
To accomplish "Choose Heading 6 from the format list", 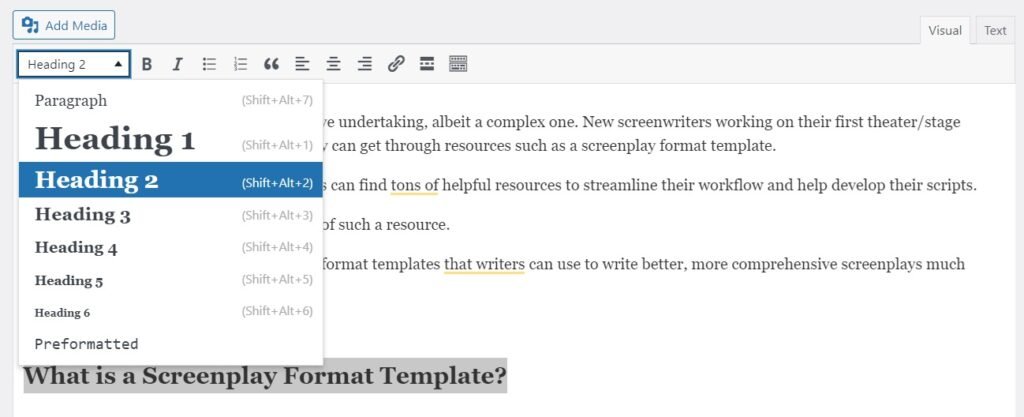I will [170, 312].
